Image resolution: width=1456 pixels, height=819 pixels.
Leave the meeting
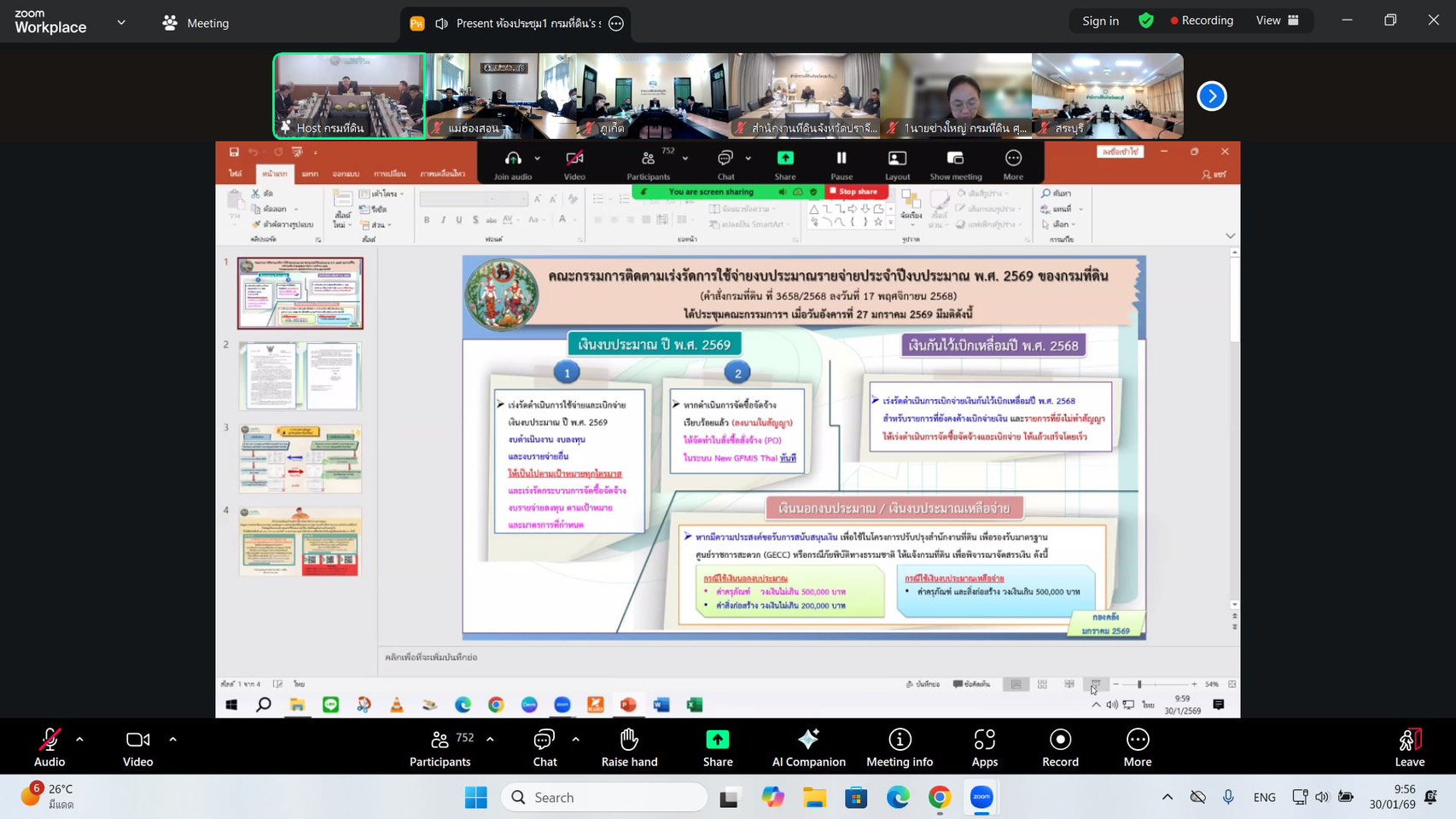click(x=1409, y=746)
